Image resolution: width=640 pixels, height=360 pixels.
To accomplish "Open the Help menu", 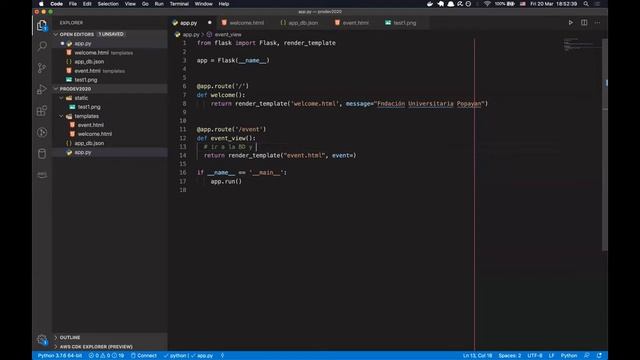I will [224, 4].
